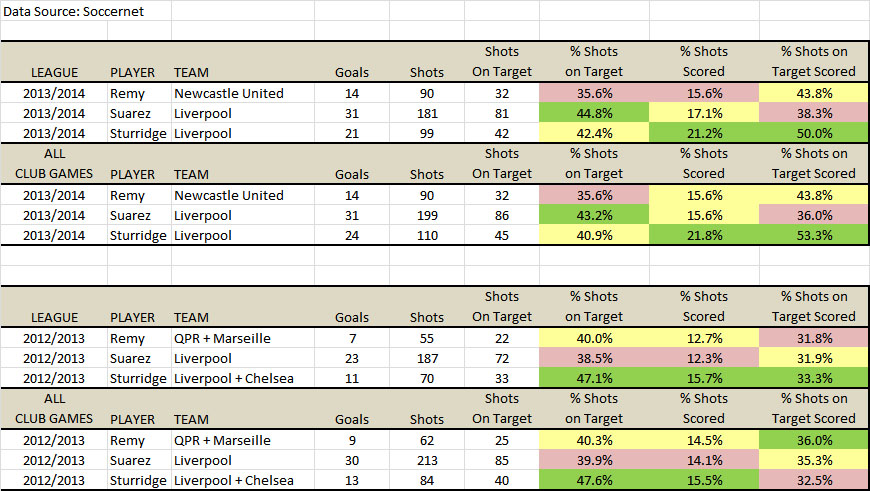Select the 199 shots cell for Suarez

click(427, 215)
